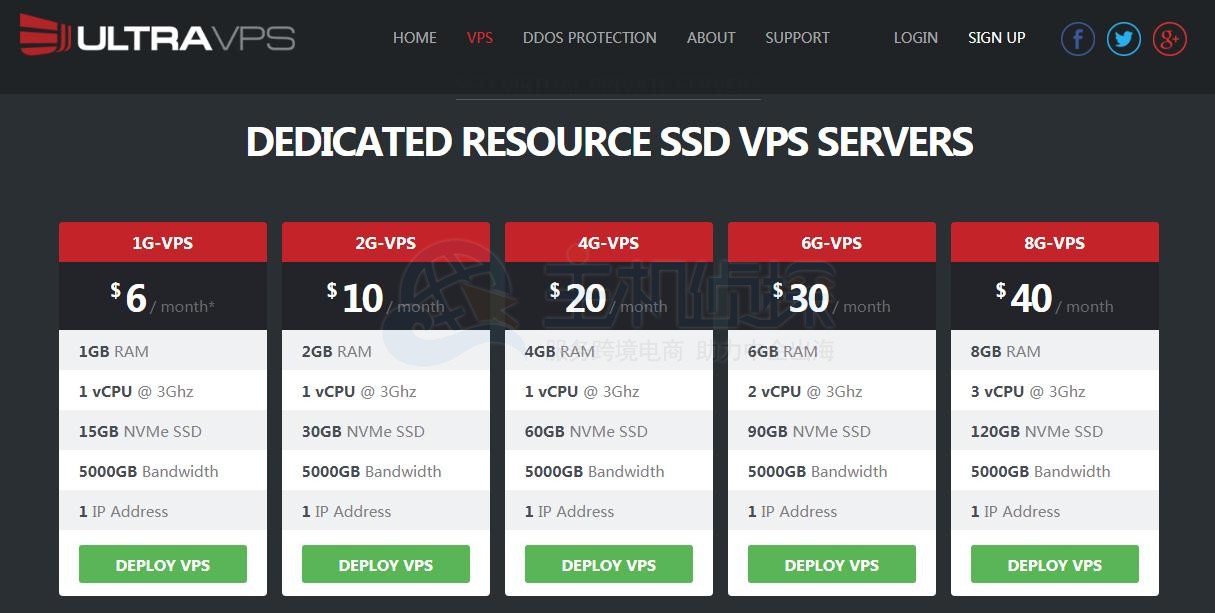This screenshot has height=613, width=1215.
Task: Click the $10 / month price
Action: coord(386,298)
